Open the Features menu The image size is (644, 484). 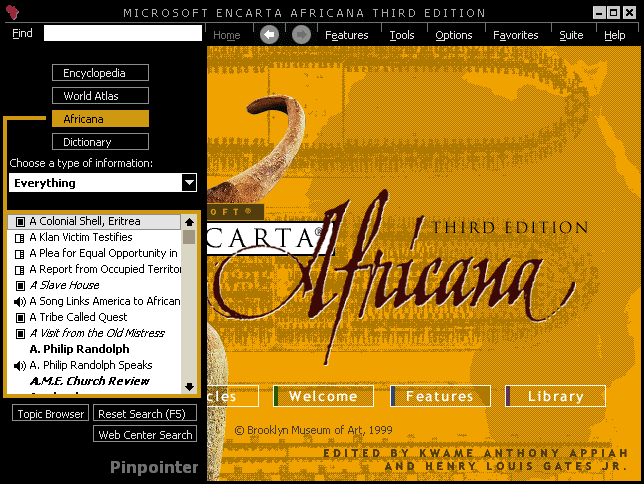pos(347,35)
